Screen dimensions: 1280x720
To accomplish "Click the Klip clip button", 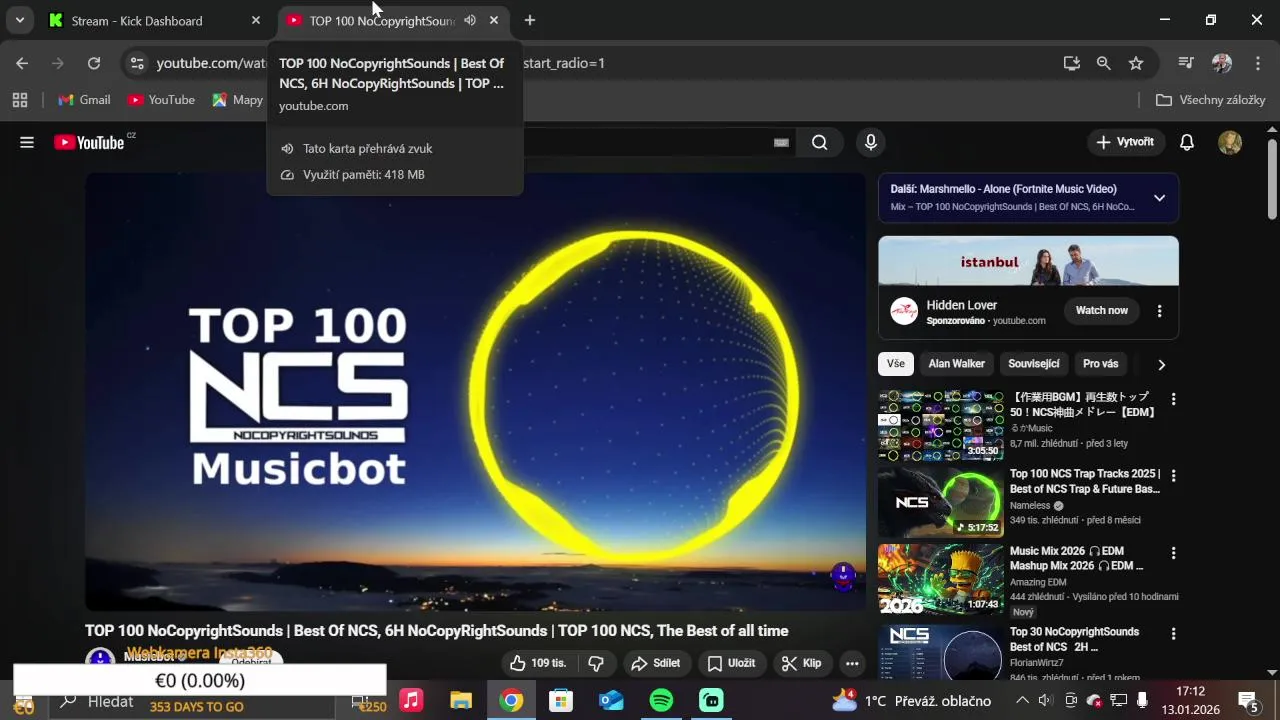I will tap(802, 663).
